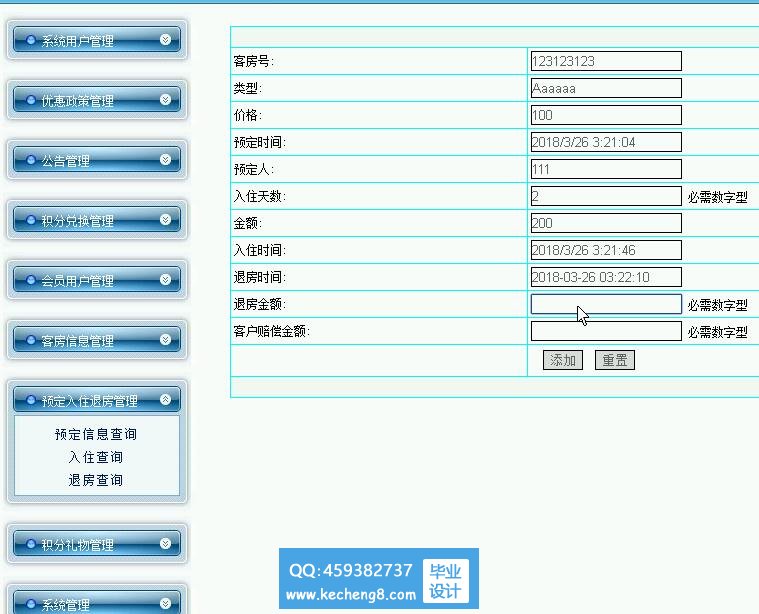759x614 pixels.
Task: Click the 退房金额: label text
Action: click(259, 305)
